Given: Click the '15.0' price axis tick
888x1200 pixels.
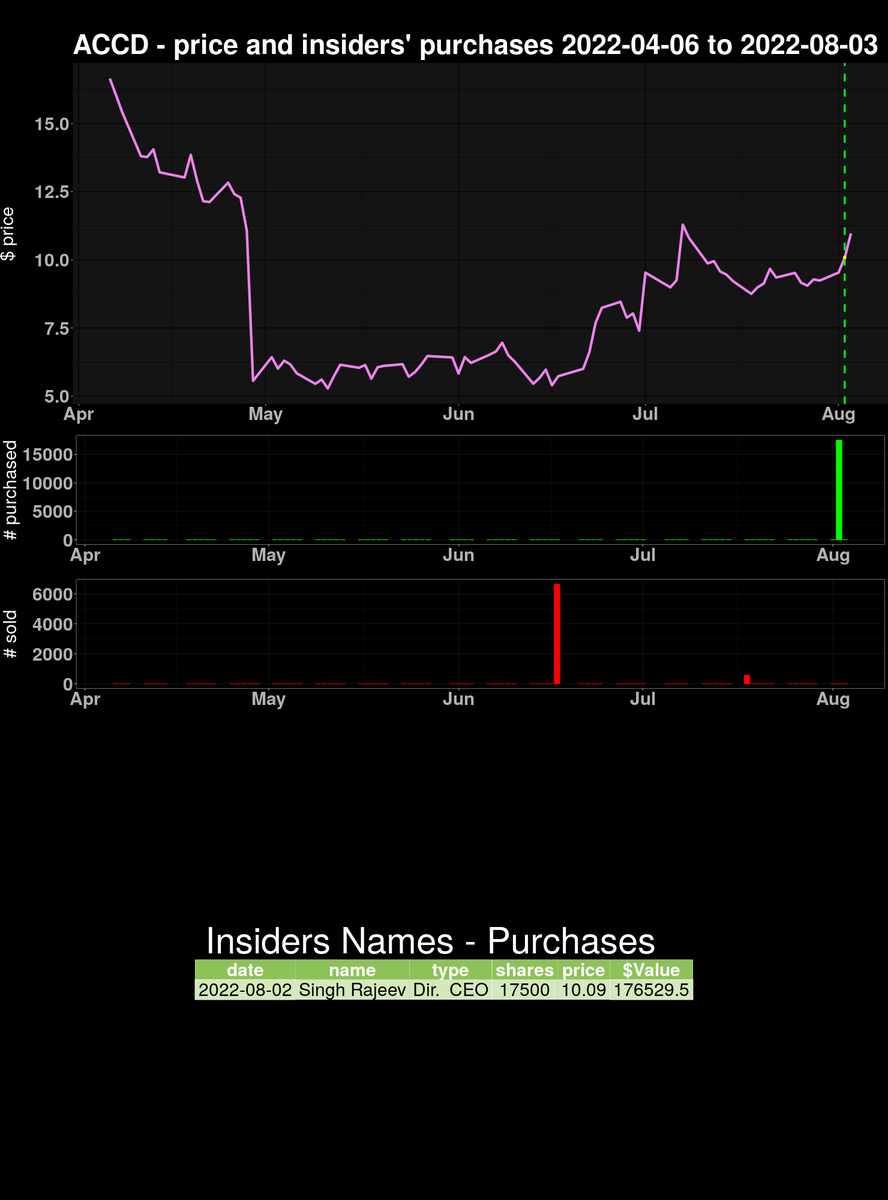Looking at the screenshot, I should [x=50, y=124].
